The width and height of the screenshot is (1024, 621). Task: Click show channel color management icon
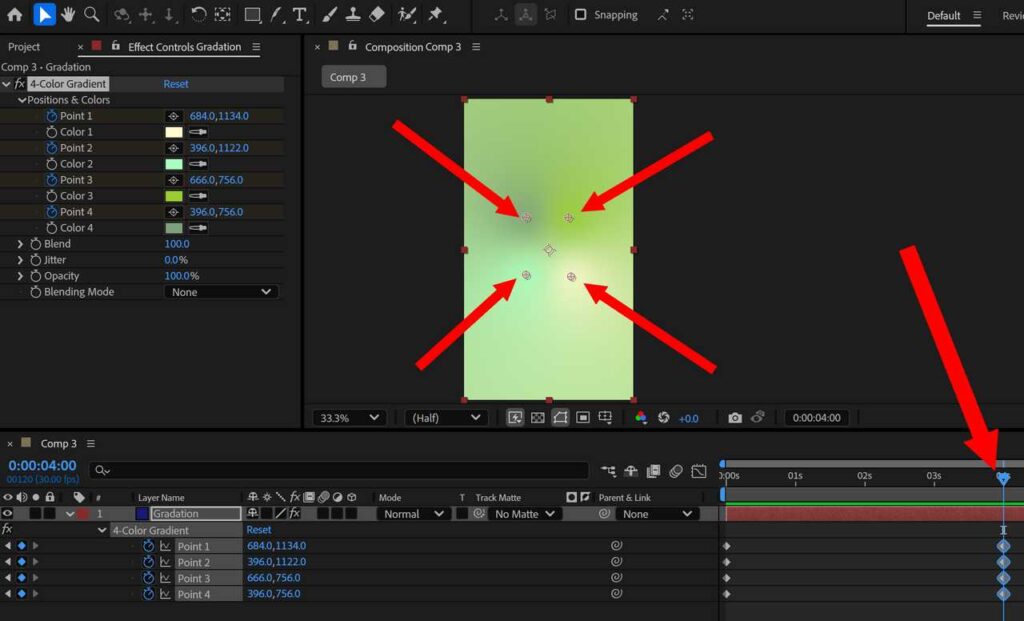click(641, 418)
